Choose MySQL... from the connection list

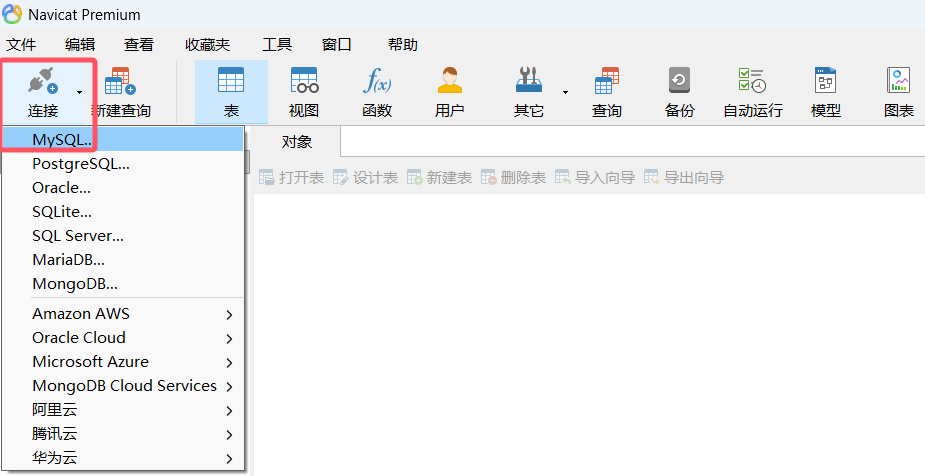pyautogui.click(x=123, y=140)
